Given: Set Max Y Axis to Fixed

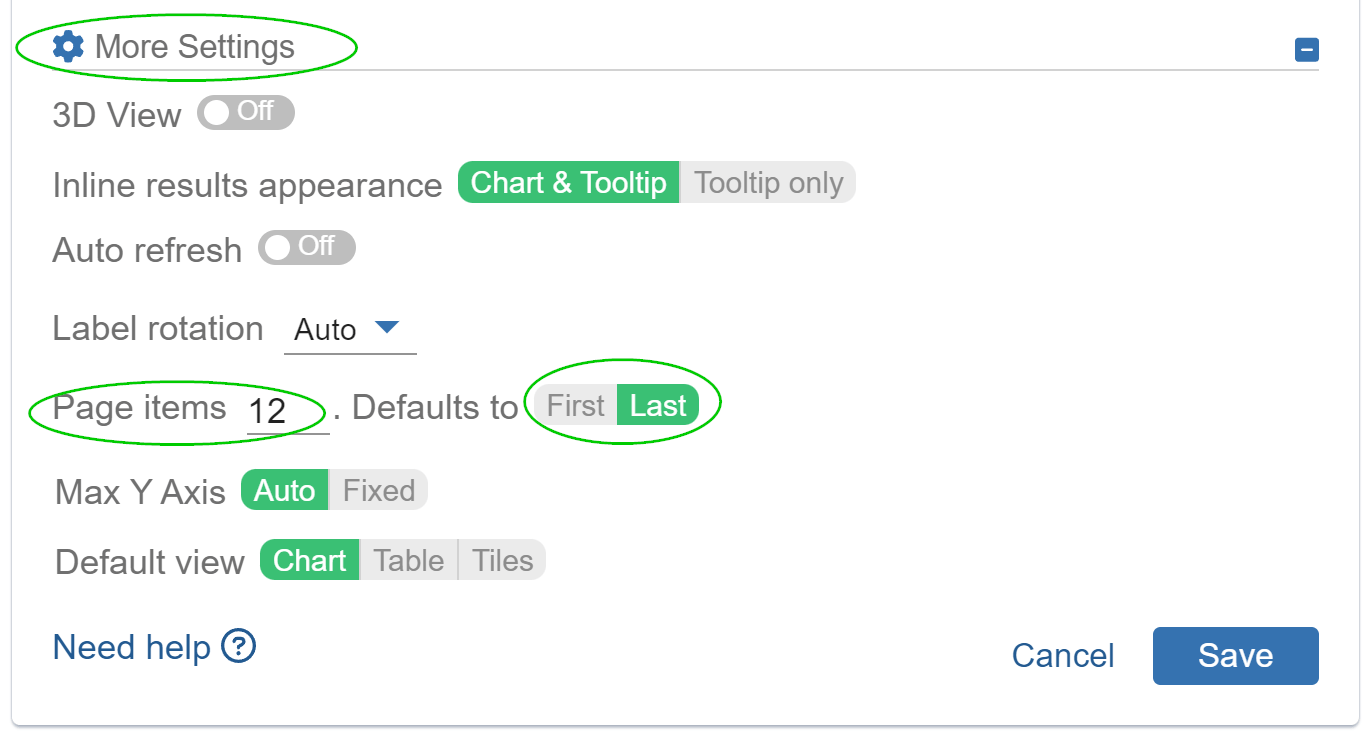Looking at the screenshot, I should pos(378,490).
